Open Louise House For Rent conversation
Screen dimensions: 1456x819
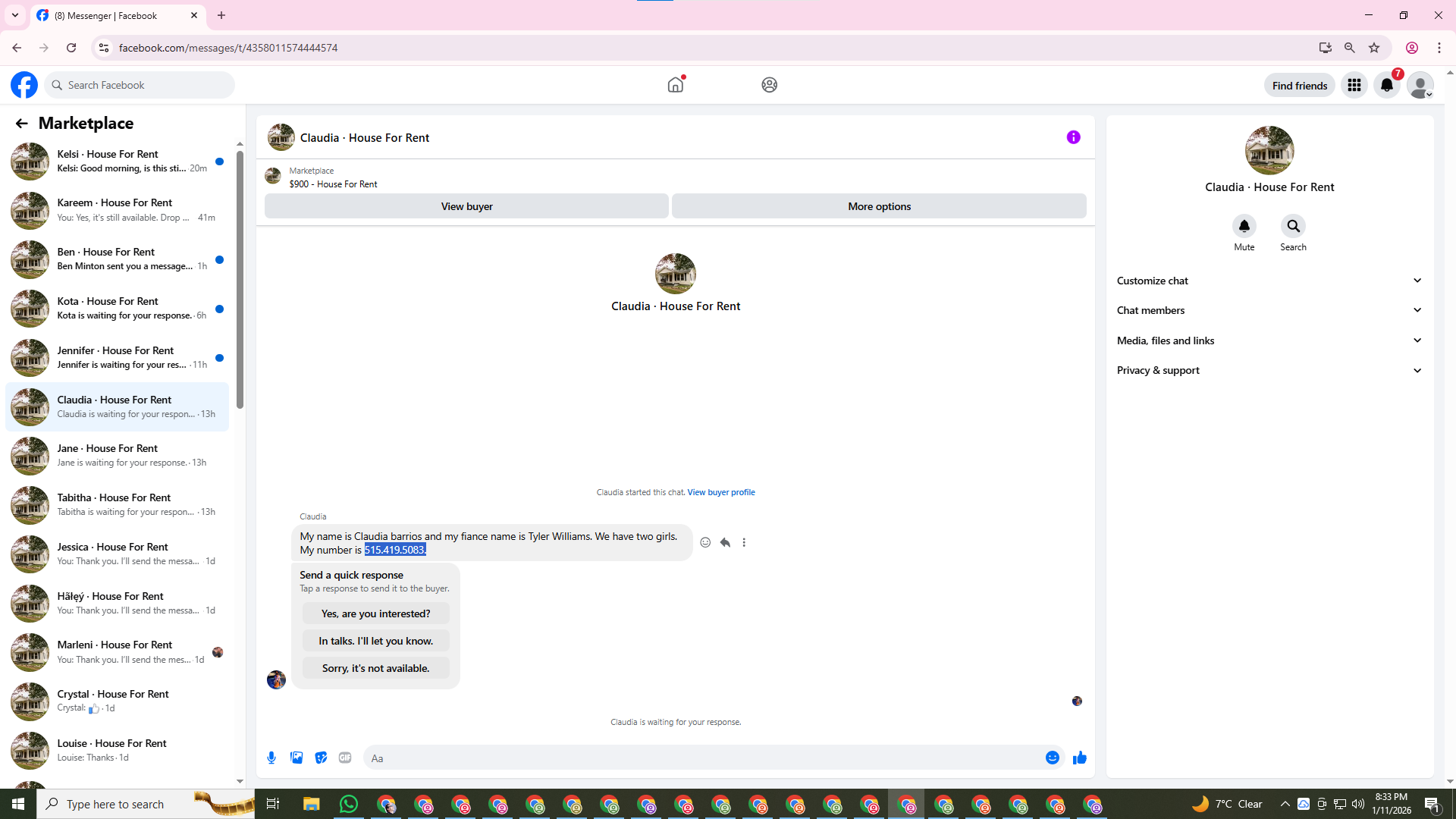tap(118, 751)
